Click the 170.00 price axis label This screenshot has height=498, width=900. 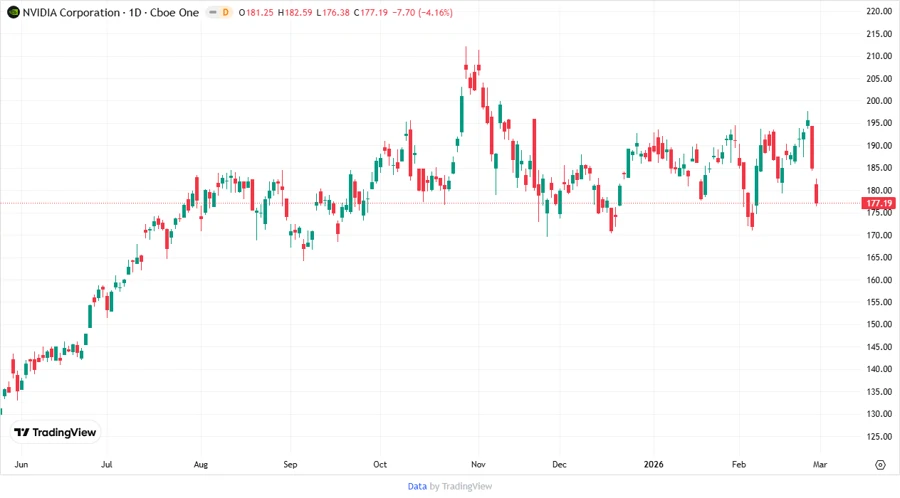879,235
